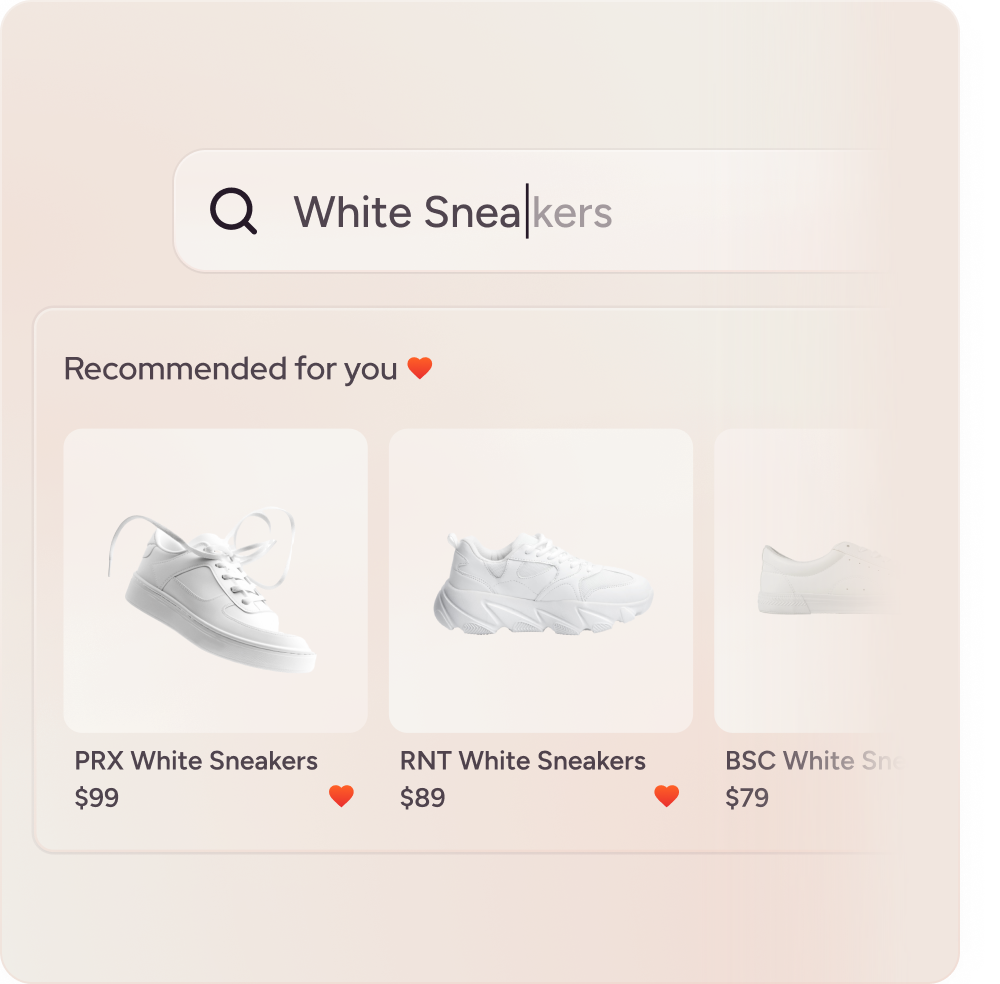The width and height of the screenshot is (1000, 984).
Task: Accept the greyed 'kers' autocomplete suggestion
Action: pyautogui.click(x=572, y=212)
